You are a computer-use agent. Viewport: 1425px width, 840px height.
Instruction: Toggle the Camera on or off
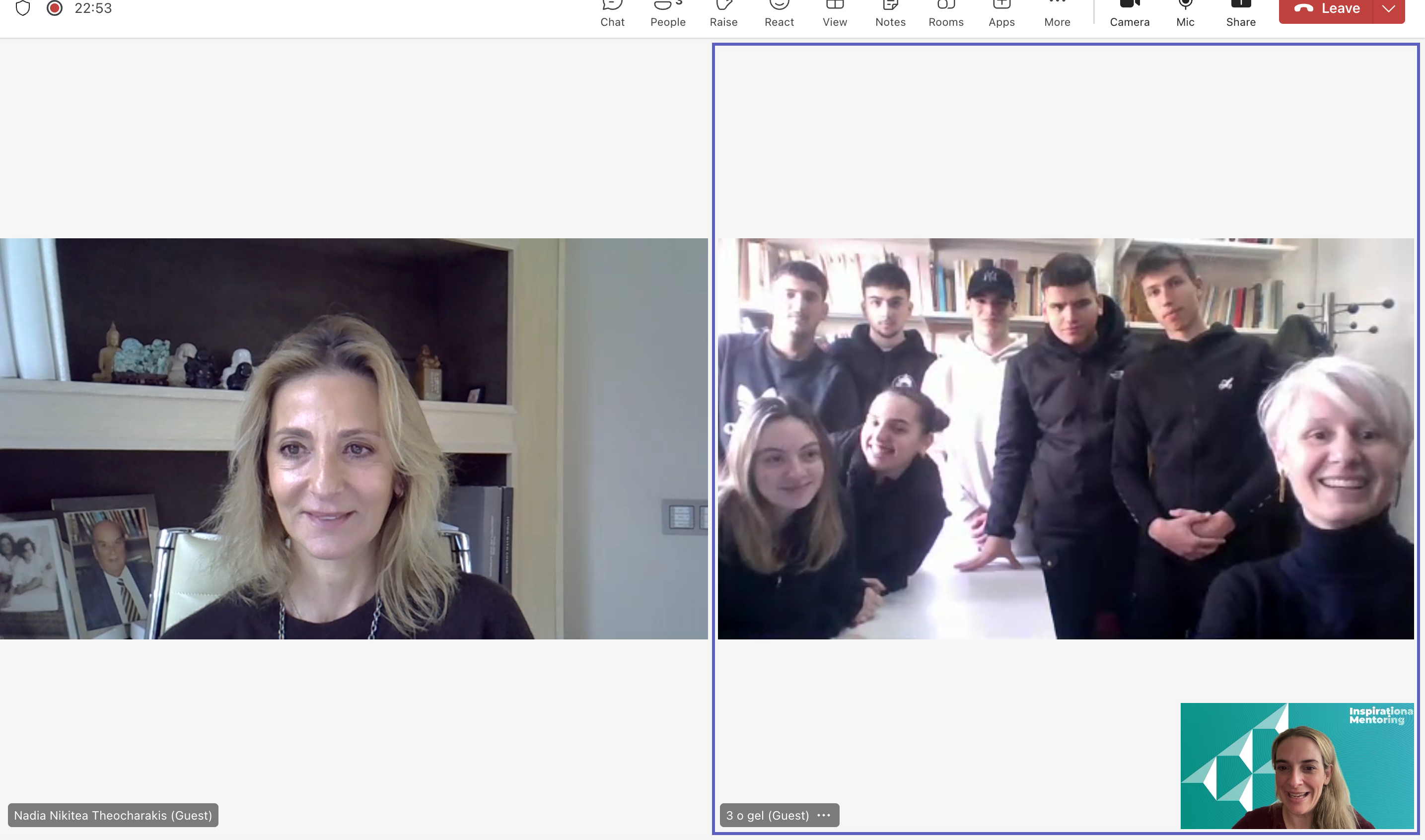[x=1129, y=12]
